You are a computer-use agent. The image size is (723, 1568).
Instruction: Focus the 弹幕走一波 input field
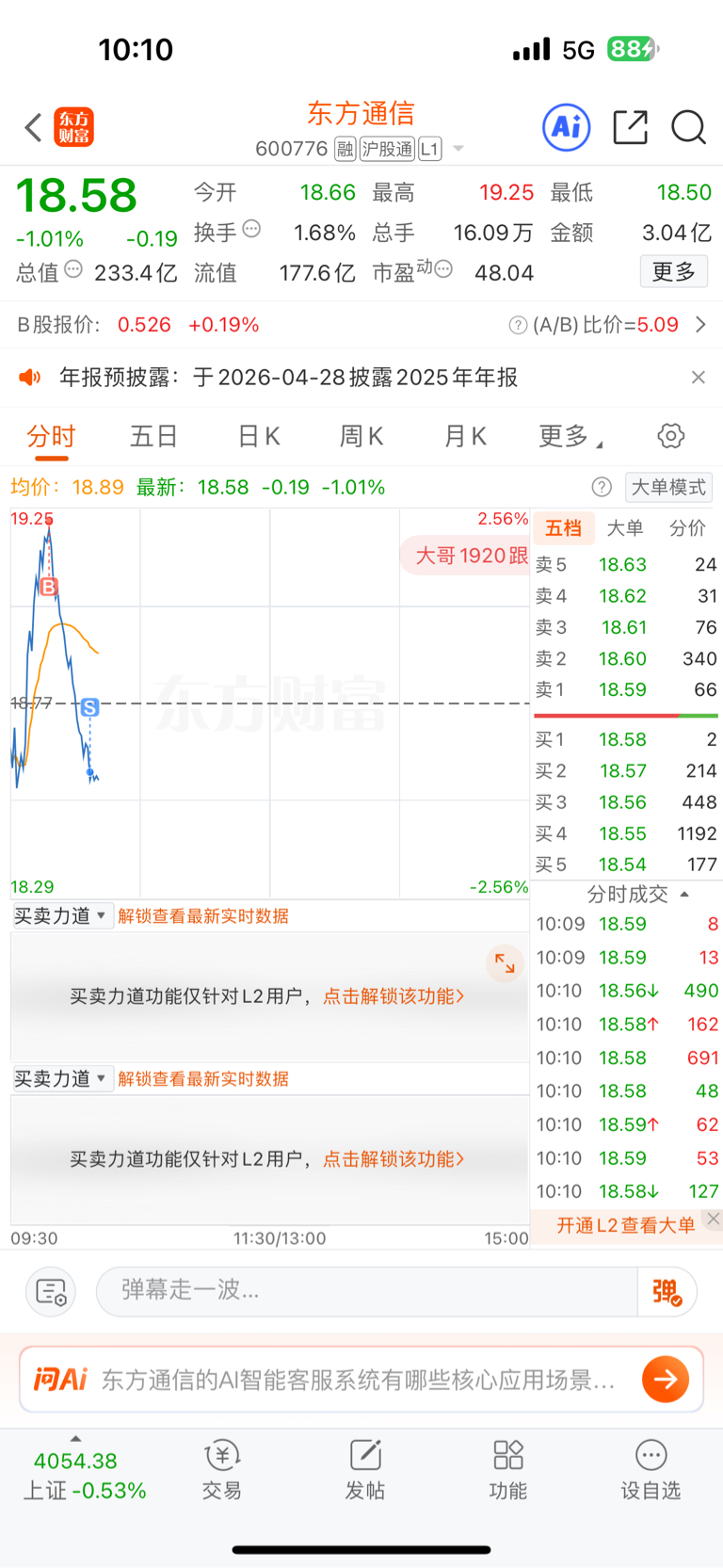point(367,1291)
